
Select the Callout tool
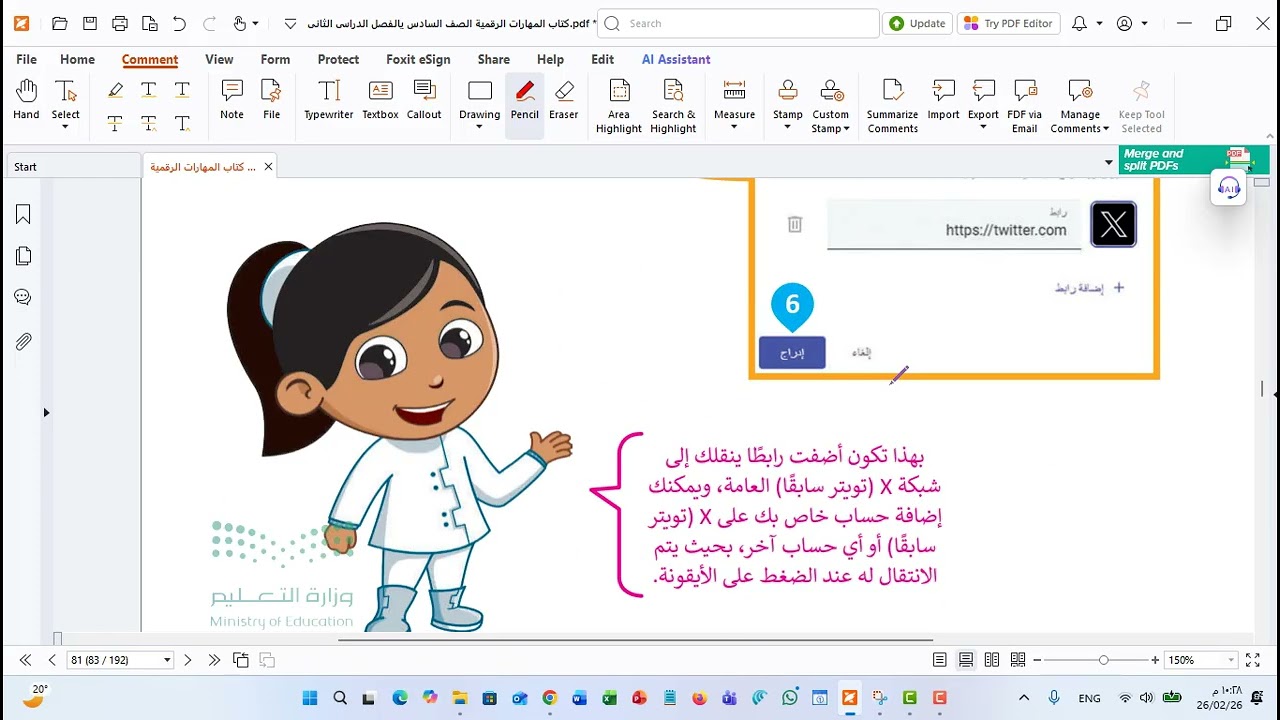coord(424,101)
